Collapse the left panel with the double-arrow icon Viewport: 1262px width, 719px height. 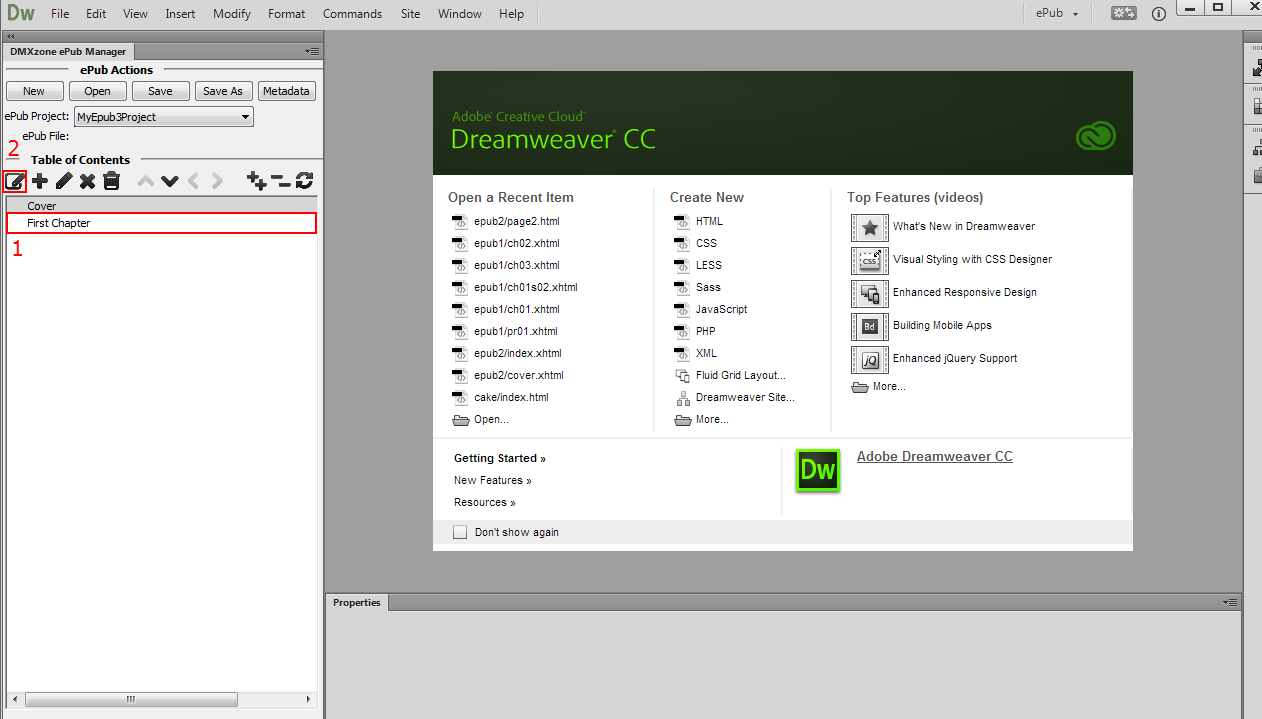tap(11, 36)
